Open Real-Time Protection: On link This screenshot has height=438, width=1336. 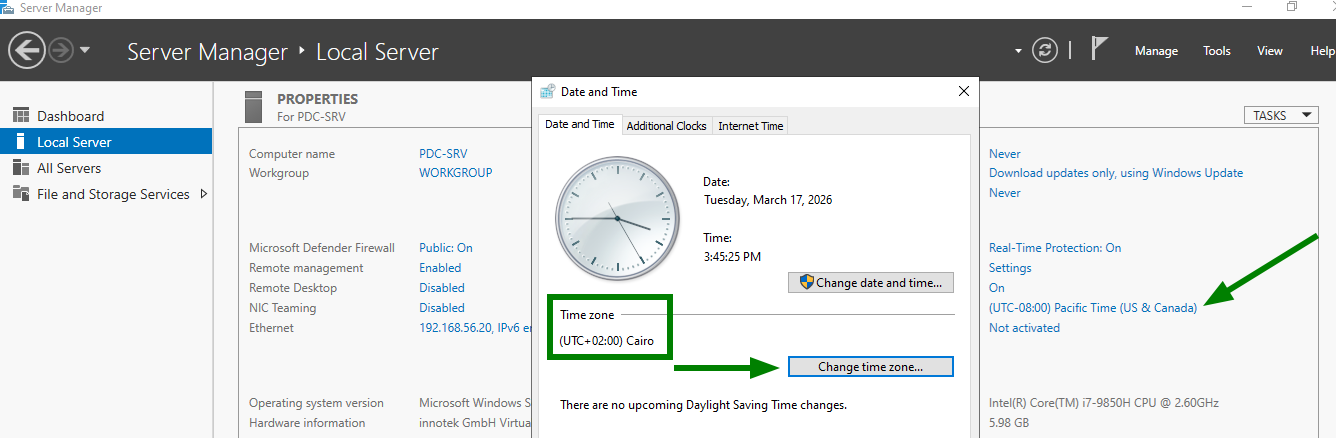pyautogui.click(x=1055, y=248)
